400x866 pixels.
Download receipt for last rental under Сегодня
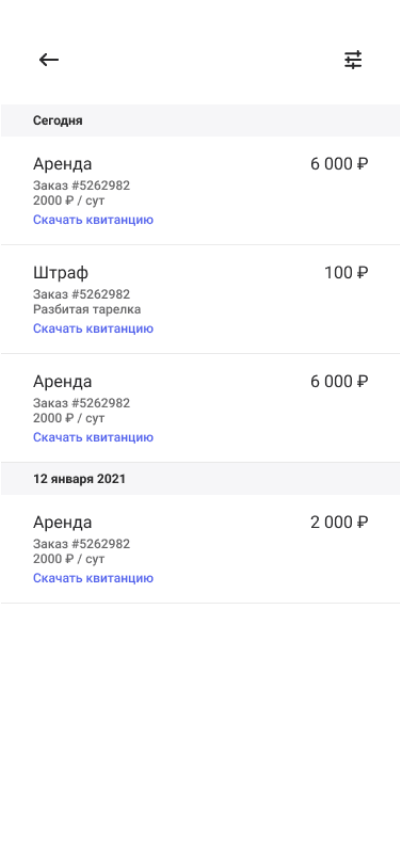pos(93,437)
